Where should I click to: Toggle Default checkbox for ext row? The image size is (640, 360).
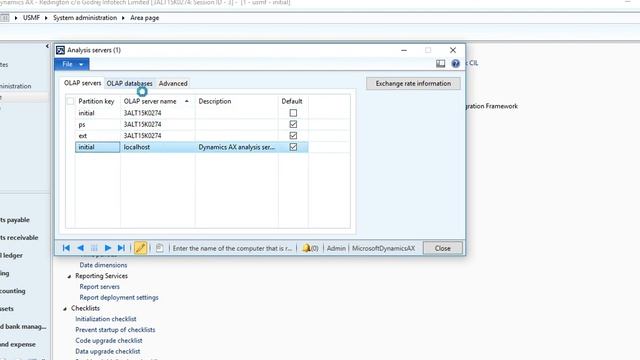pos(293,136)
